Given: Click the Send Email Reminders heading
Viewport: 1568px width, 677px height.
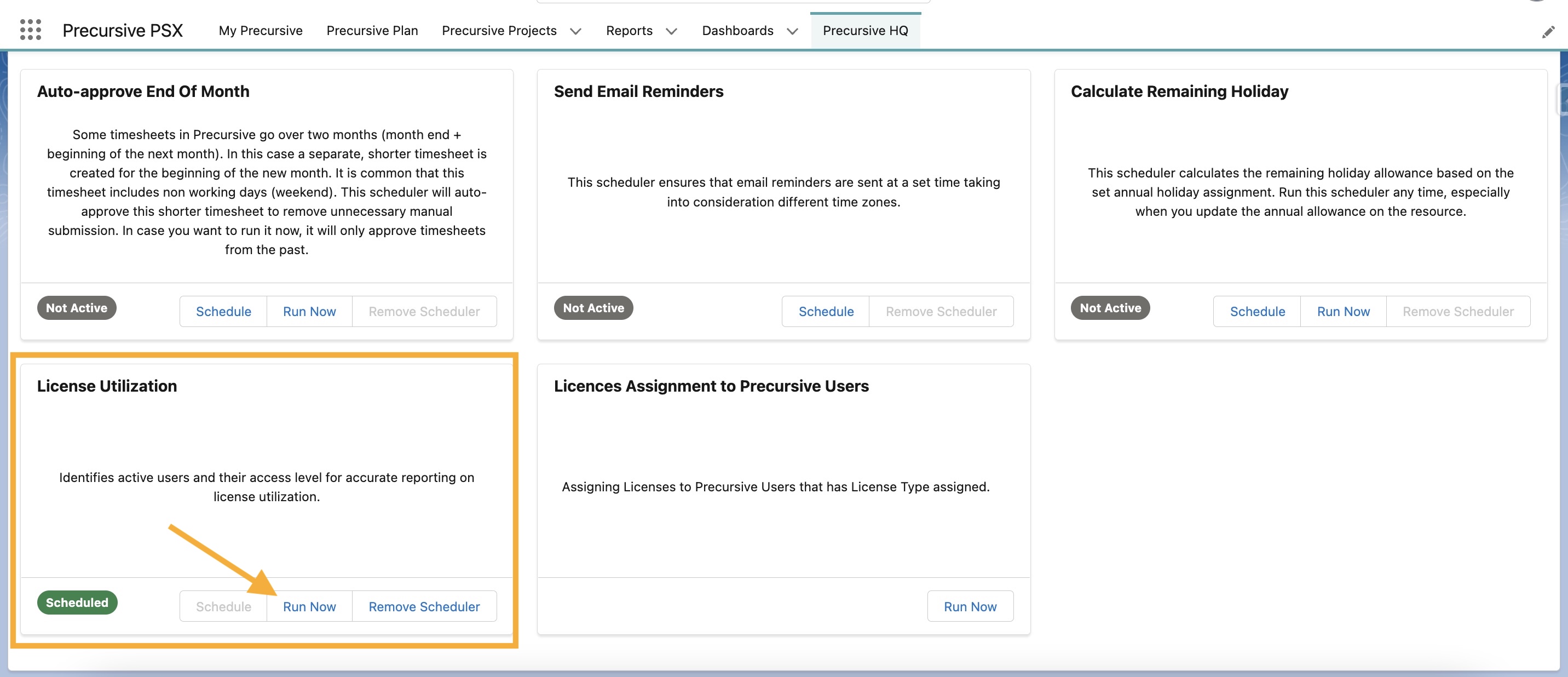Looking at the screenshot, I should tap(638, 91).
